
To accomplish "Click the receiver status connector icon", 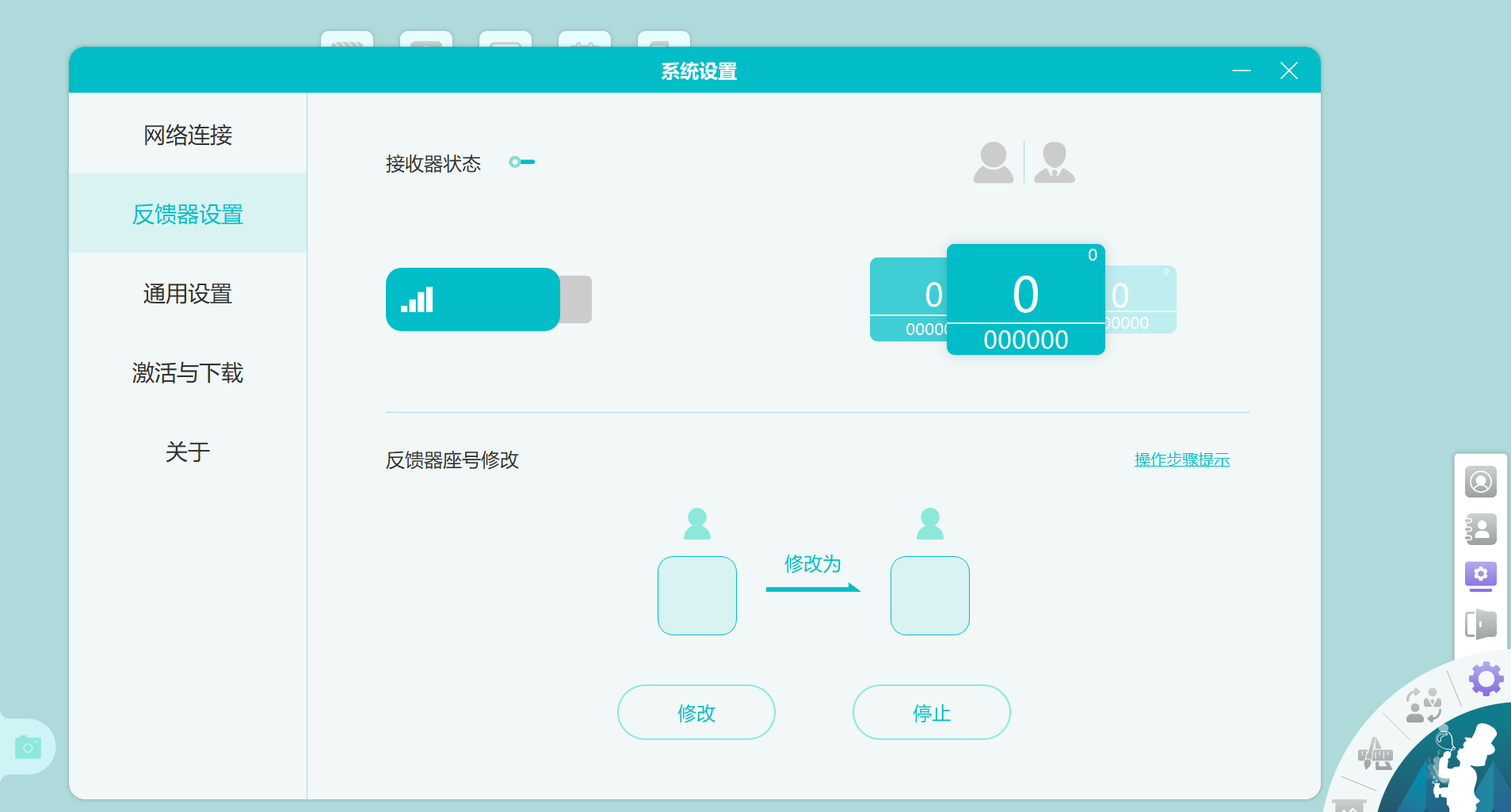I will coord(522,162).
